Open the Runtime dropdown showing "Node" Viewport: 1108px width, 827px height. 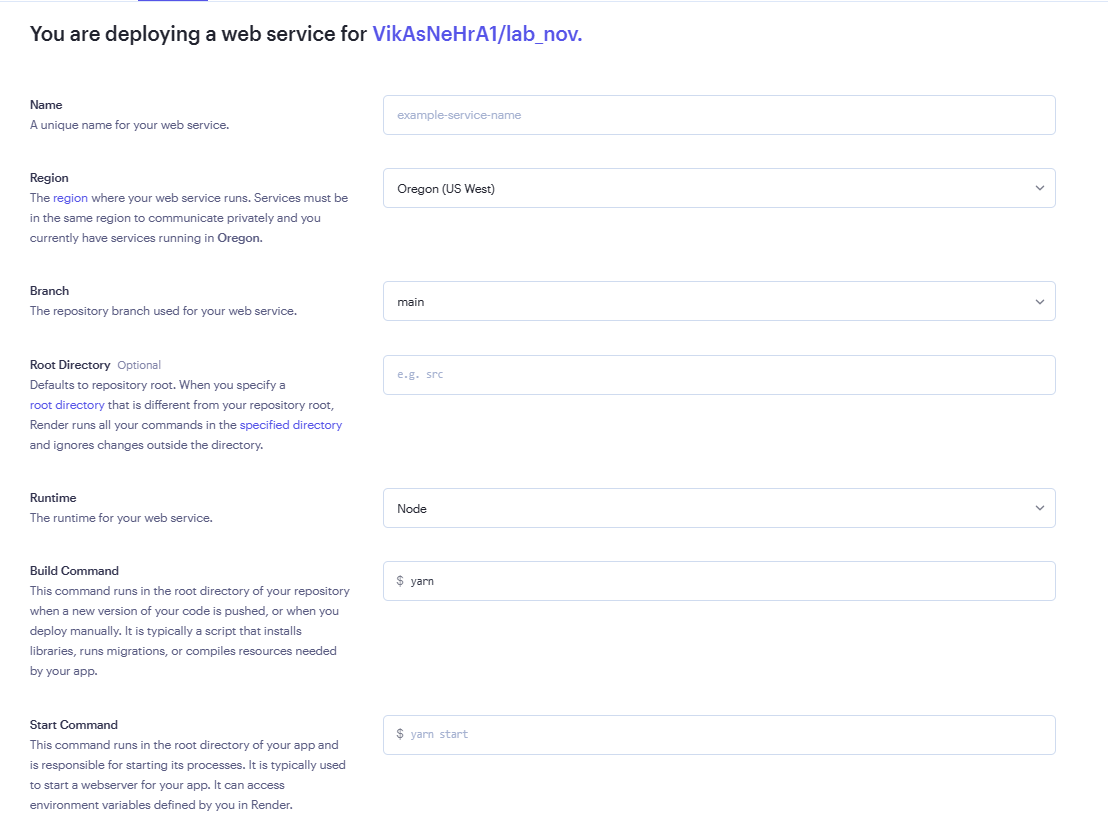[x=718, y=508]
